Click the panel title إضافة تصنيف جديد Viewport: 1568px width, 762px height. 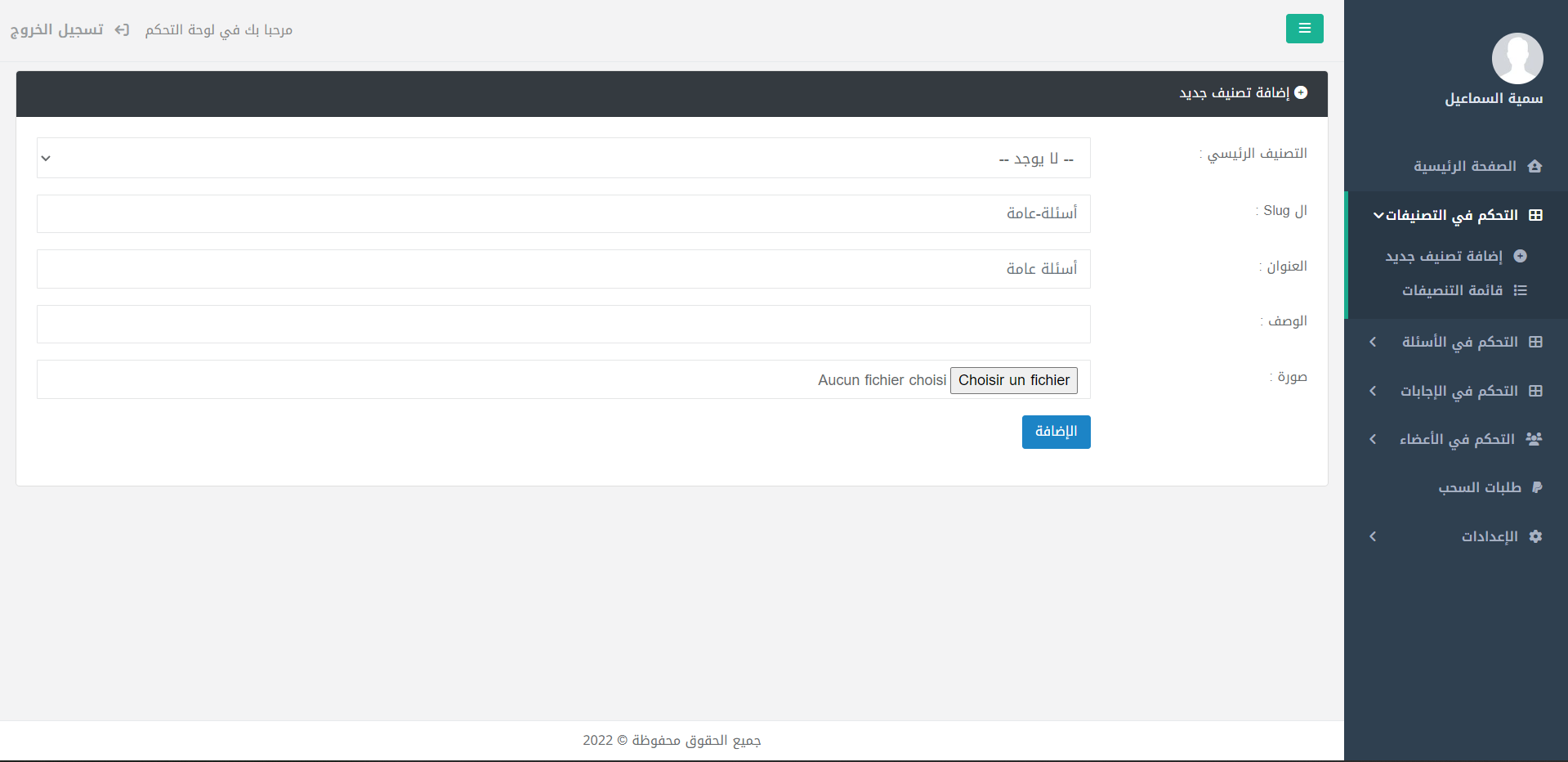pos(1234,92)
